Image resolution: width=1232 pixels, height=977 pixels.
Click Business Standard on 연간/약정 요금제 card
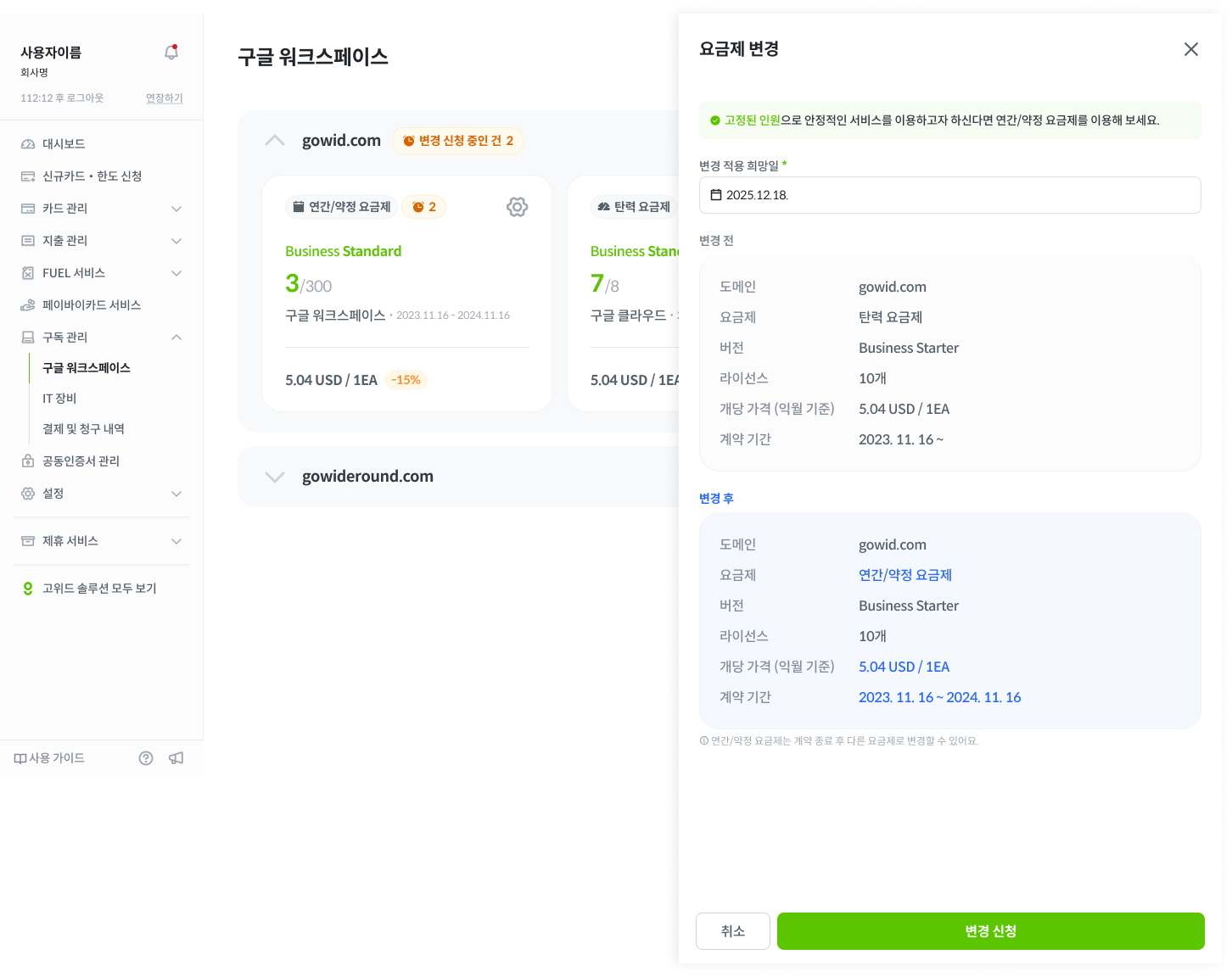point(344,251)
